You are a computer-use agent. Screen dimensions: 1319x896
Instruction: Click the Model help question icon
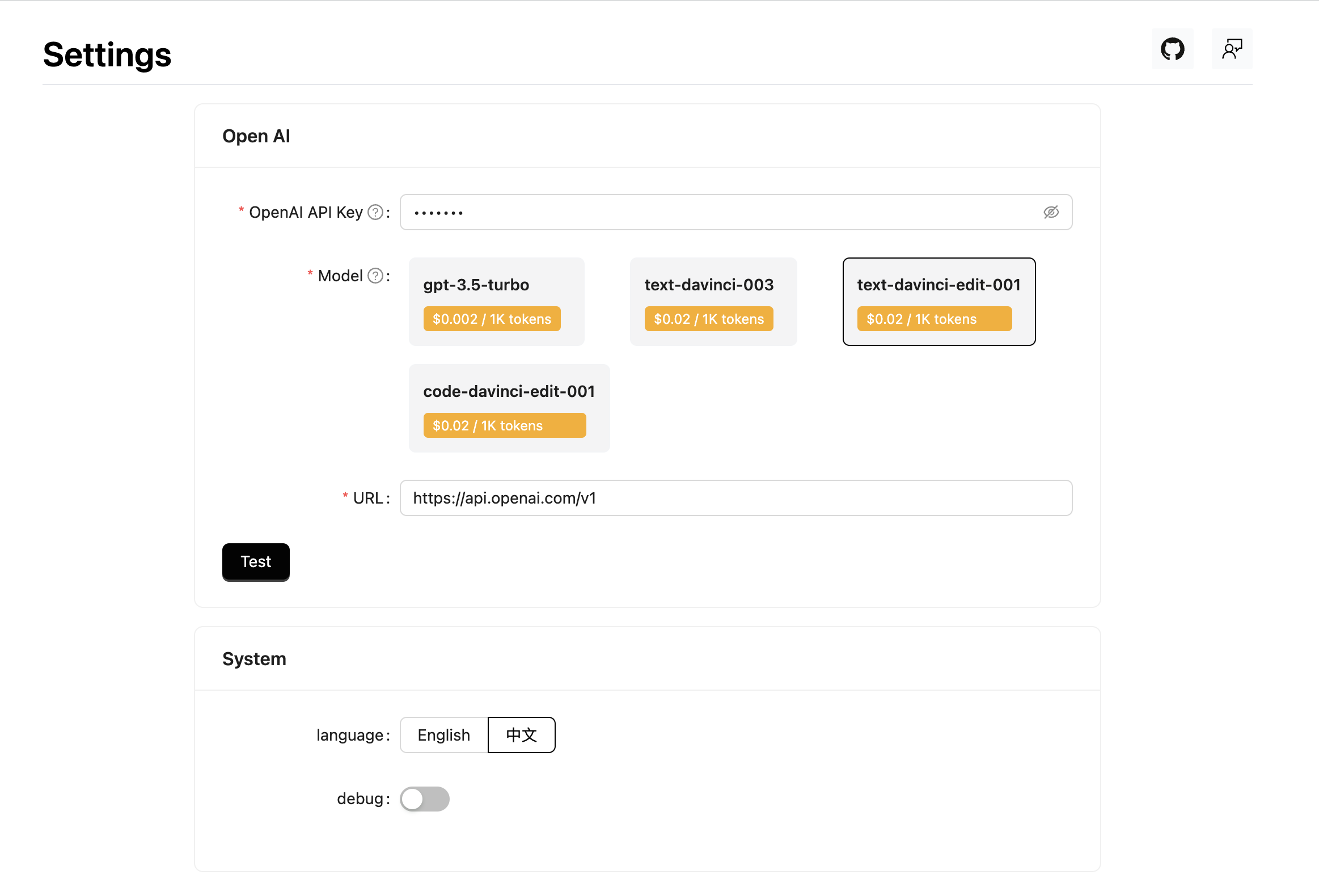click(x=375, y=276)
